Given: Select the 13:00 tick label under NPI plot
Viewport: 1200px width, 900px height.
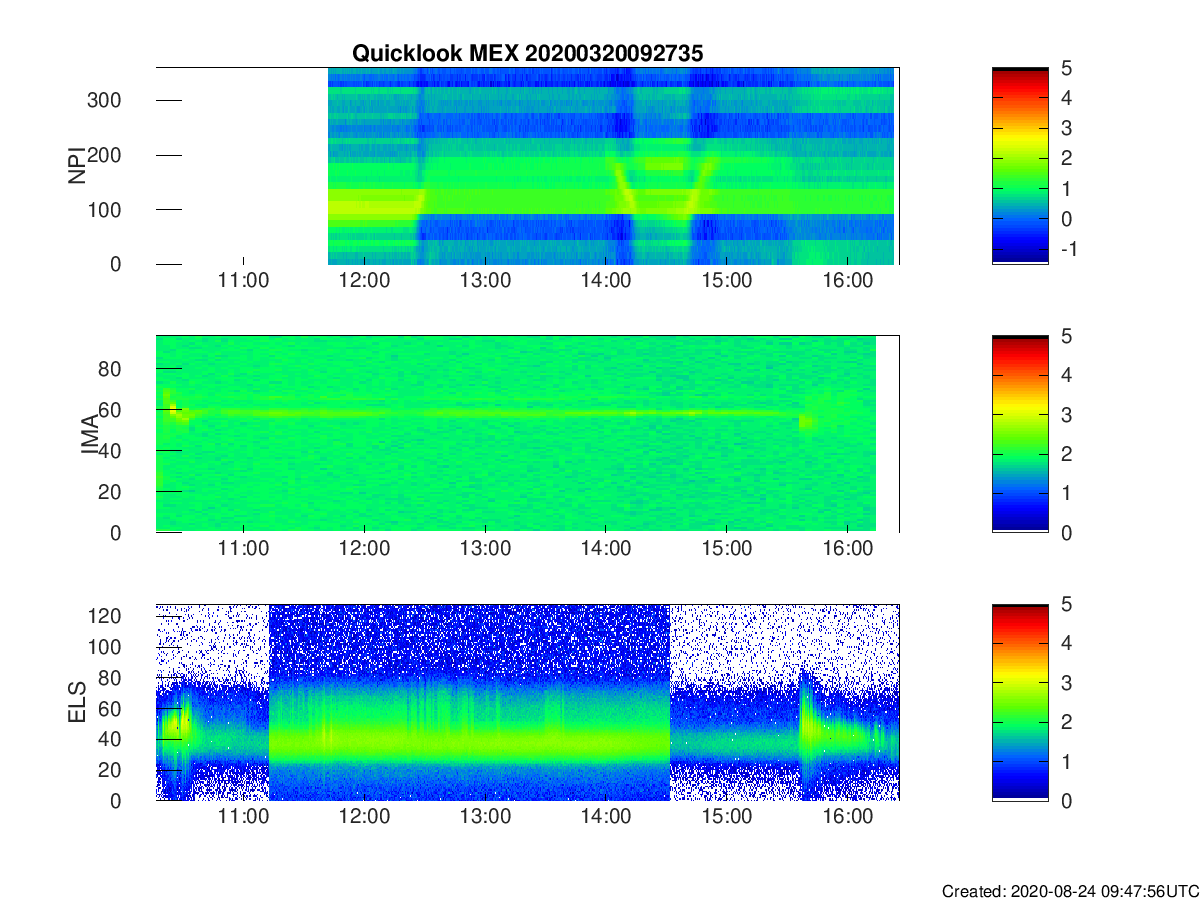Looking at the screenshot, I should (485, 281).
